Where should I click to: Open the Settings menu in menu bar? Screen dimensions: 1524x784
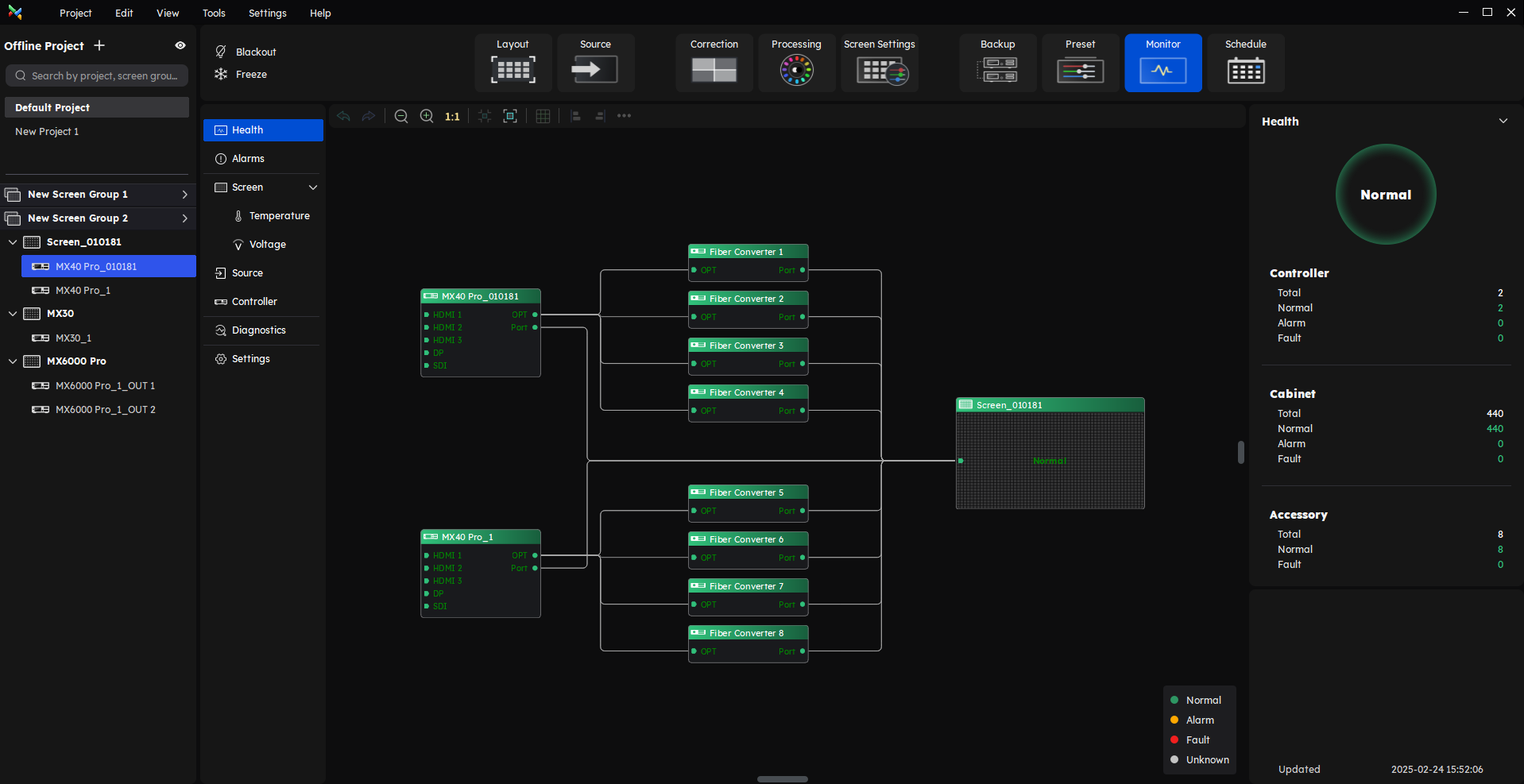pyautogui.click(x=267, y=13)
